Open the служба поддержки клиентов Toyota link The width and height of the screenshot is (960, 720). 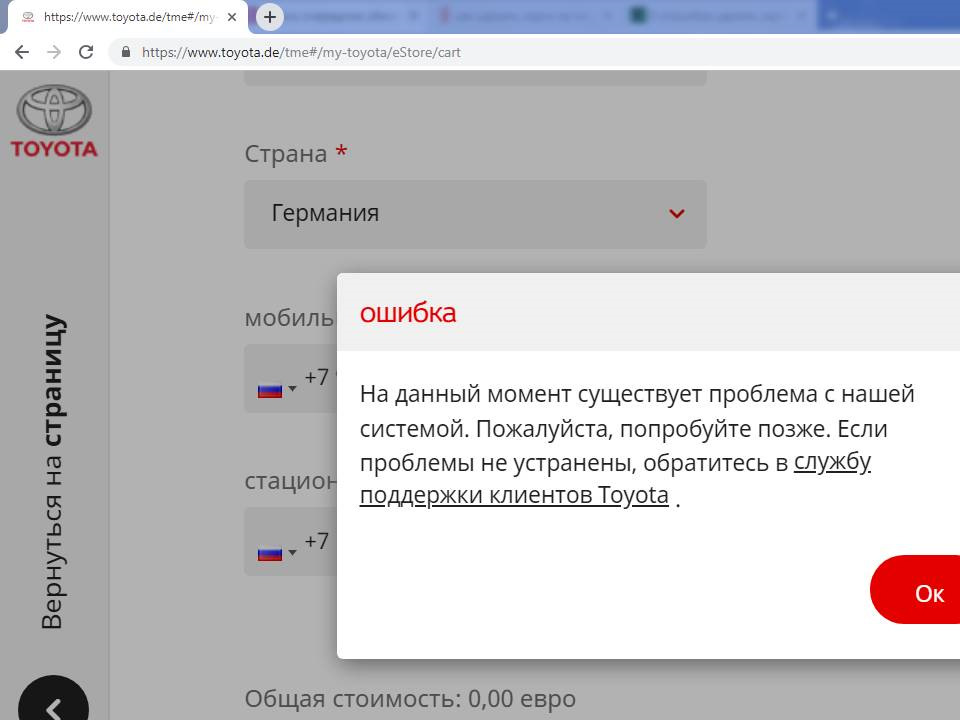pyautogui.click(x=514, y=495)
